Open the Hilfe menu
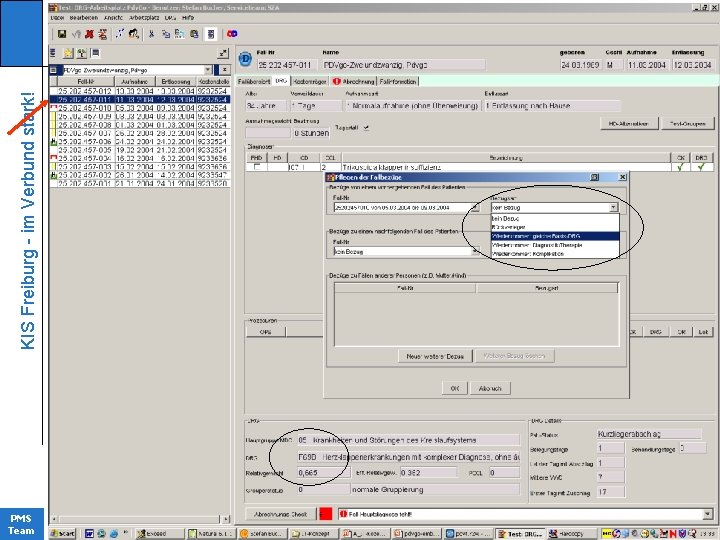Viewport: 720px width, 540px height. 188,17
